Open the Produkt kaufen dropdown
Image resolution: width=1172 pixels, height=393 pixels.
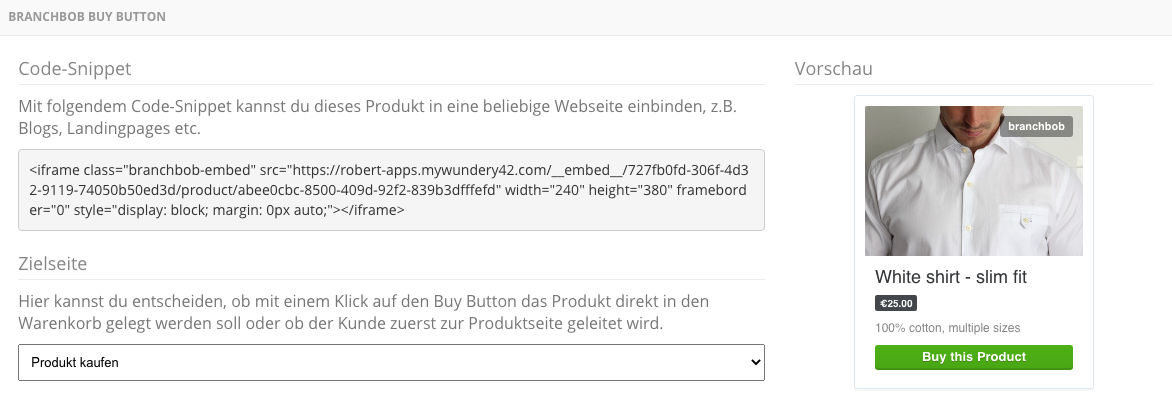click(391, 362)
